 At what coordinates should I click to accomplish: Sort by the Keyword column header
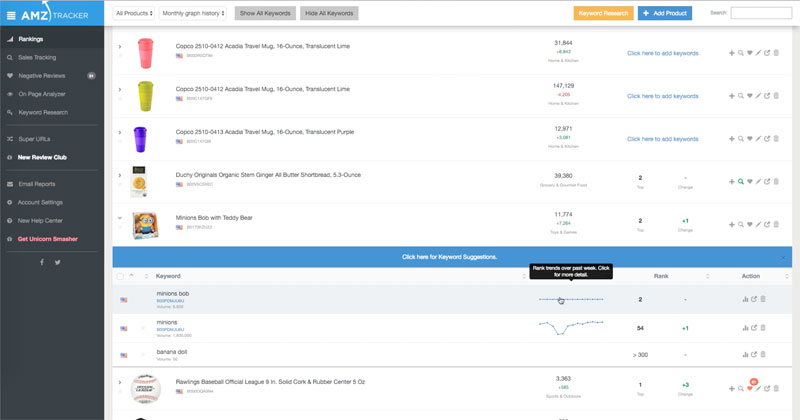(168, 276)
